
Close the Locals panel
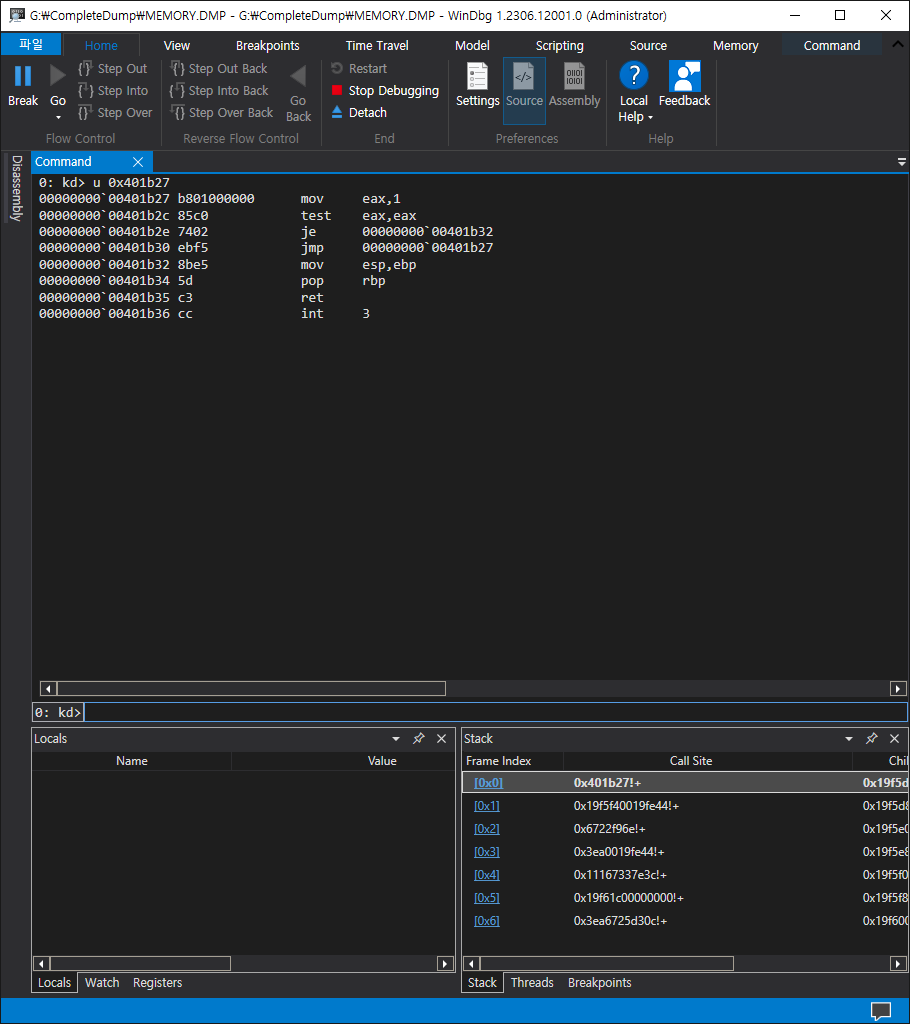442,739
